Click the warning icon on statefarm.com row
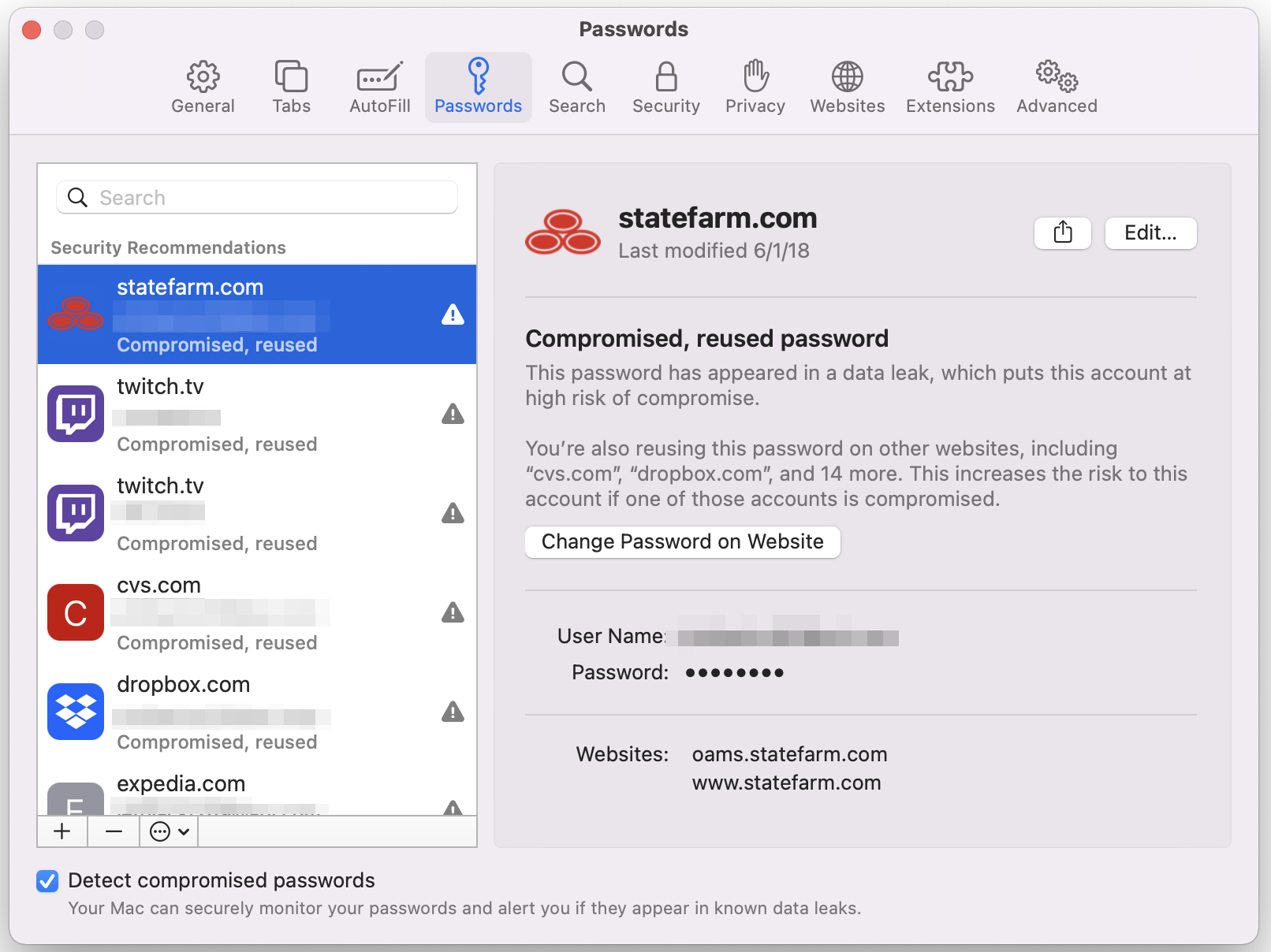This screenshot has height=952, width=1271. click(x=453, y=314)
